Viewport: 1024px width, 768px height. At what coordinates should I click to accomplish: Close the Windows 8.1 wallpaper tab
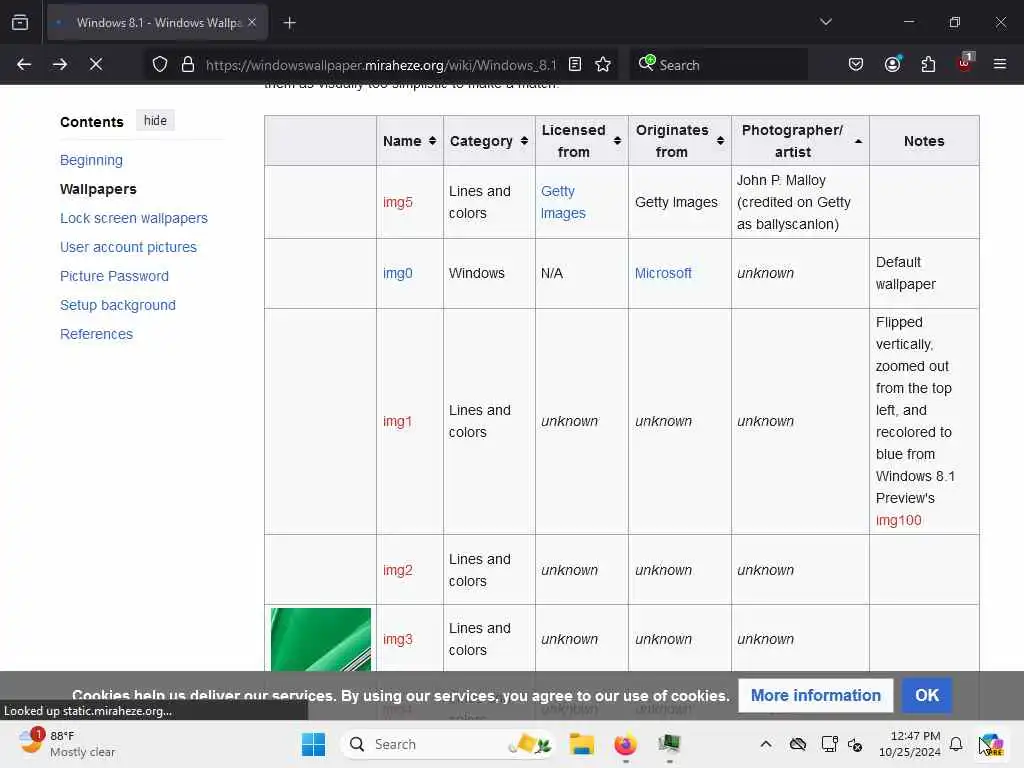[251, 22]
